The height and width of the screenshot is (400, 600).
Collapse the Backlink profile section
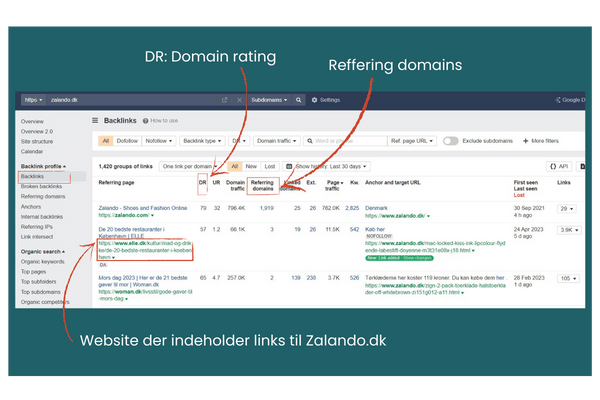(43, 166)
